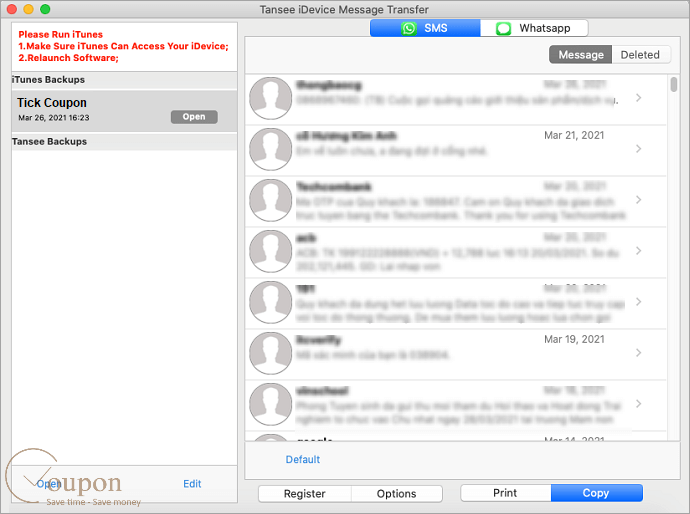The width and height of the screenshot is (690, 514).
Task: Click the Mar 26, 2021 16:23 backup date
Action: click(54, 118)
